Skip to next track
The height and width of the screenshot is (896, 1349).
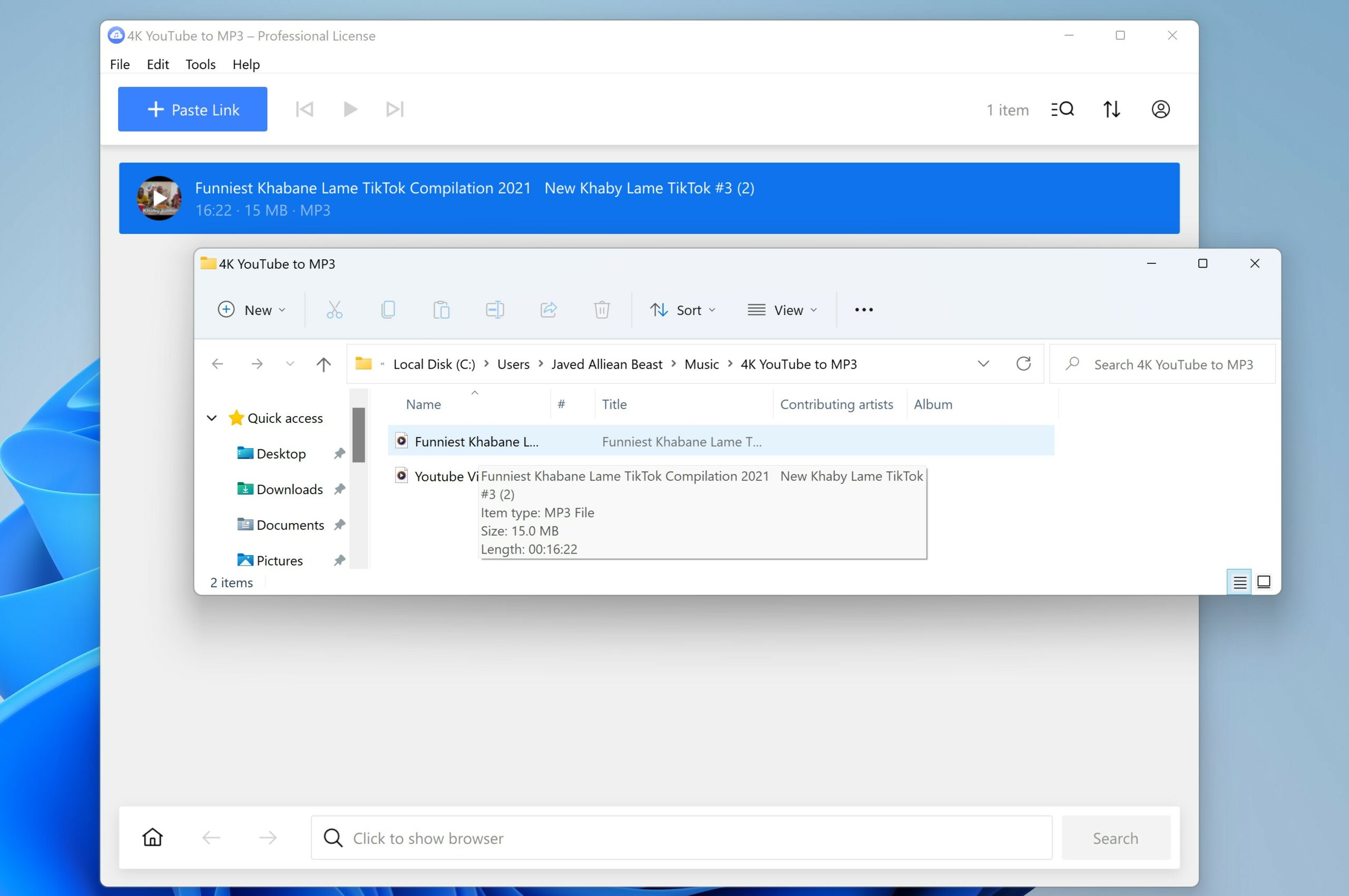395,109
